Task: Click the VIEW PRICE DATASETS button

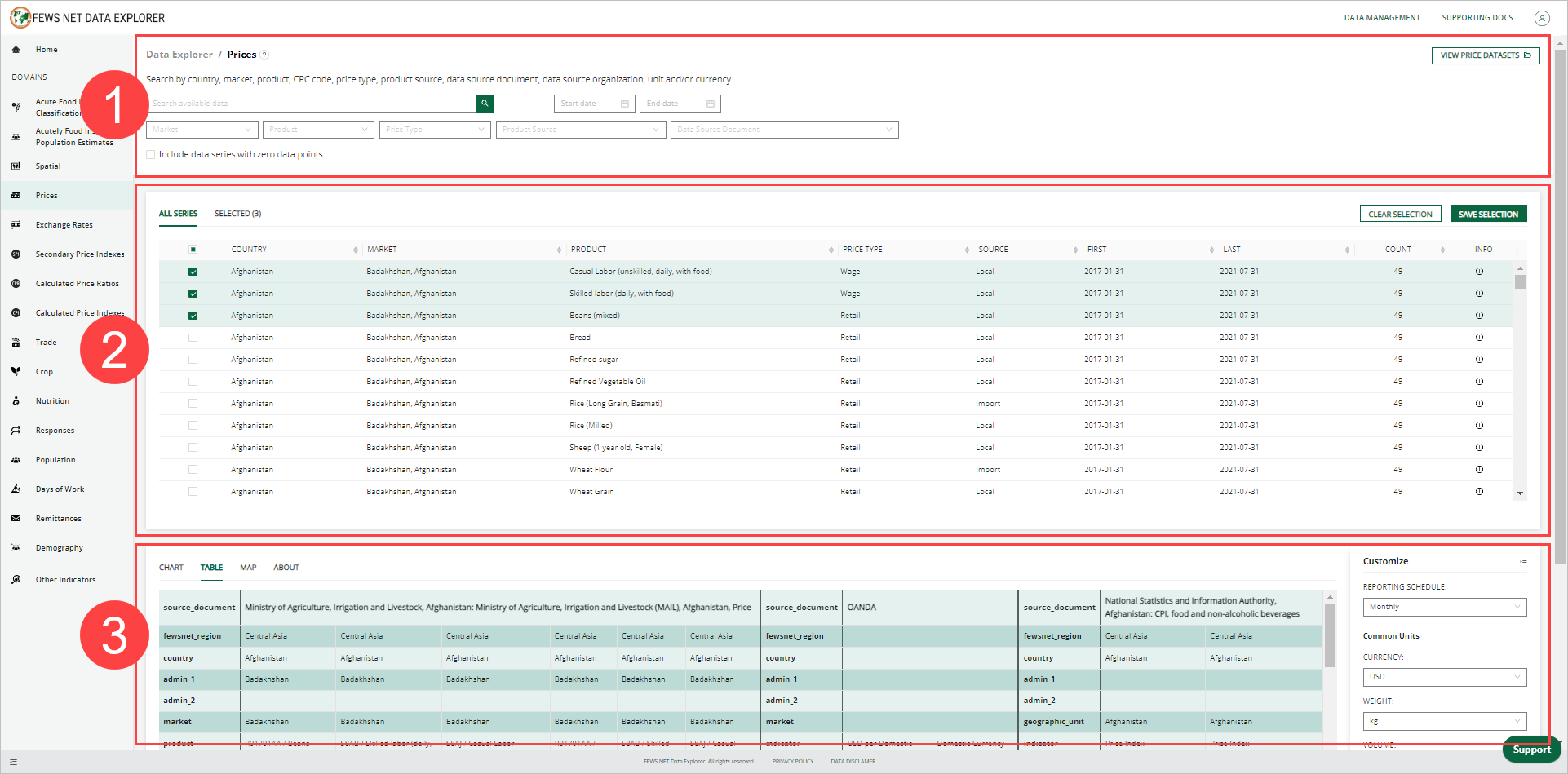Action: (1484, 55)
